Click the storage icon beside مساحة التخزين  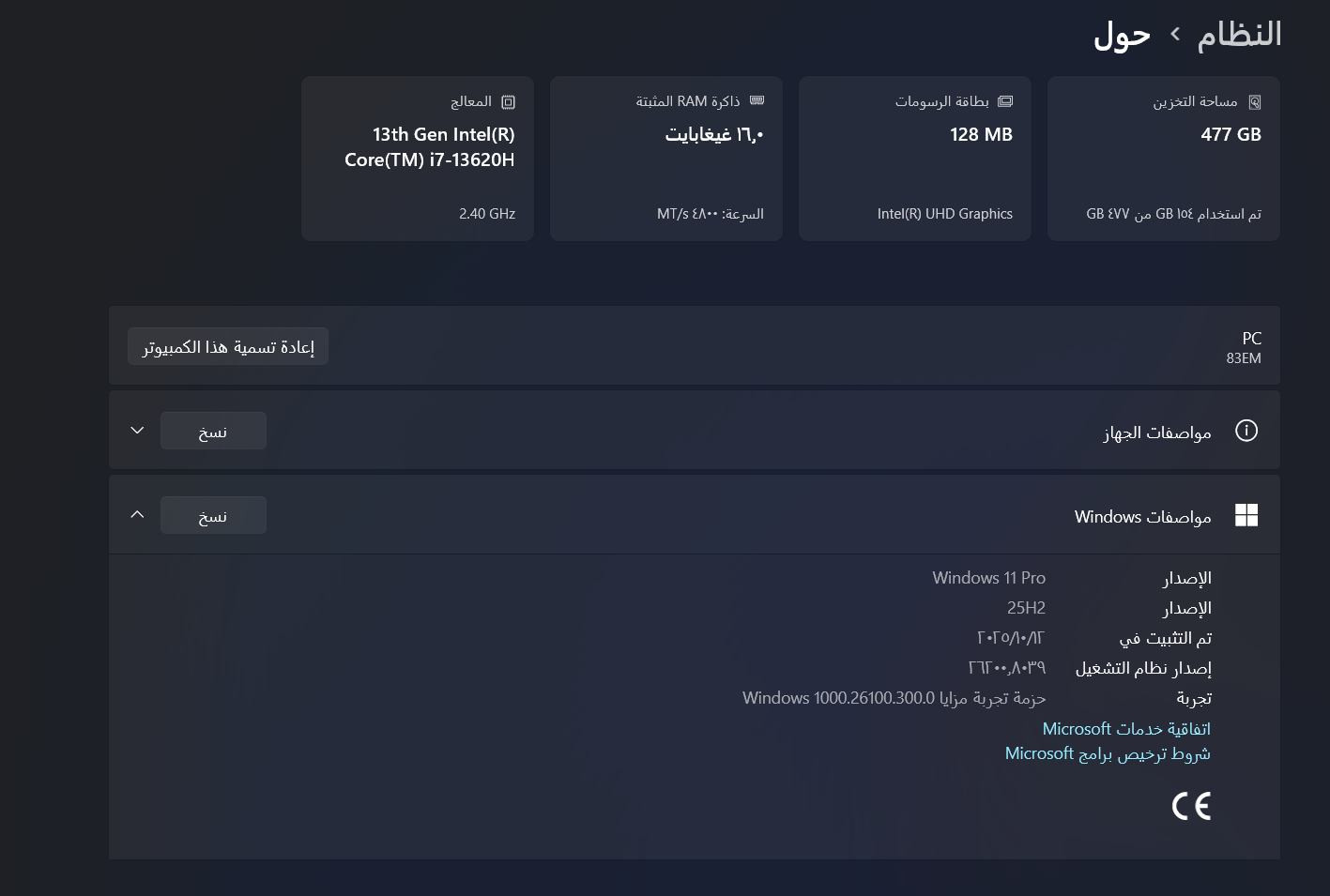[x=1254, y=101]
